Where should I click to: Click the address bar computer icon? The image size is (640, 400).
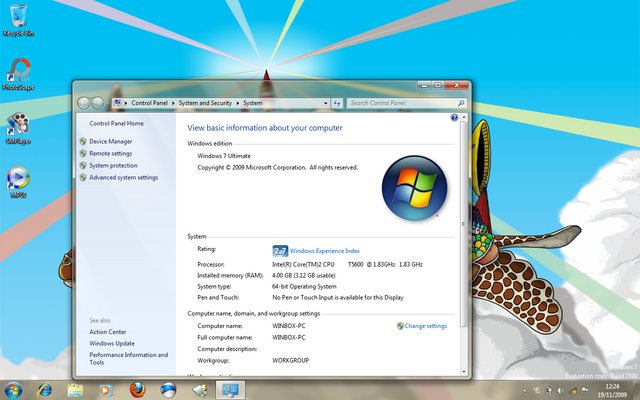[117, 103]
